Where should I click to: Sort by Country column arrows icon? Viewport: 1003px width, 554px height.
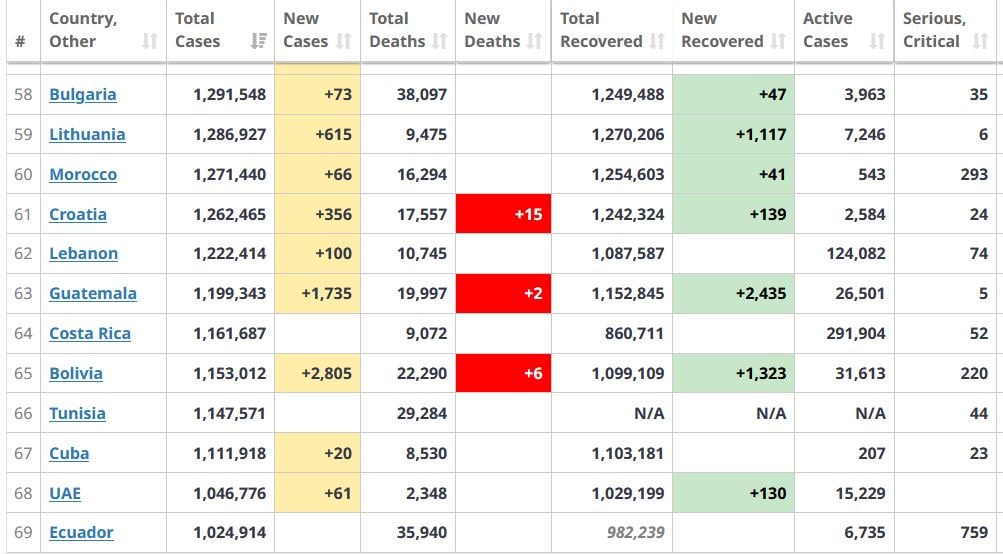[149, 42]
